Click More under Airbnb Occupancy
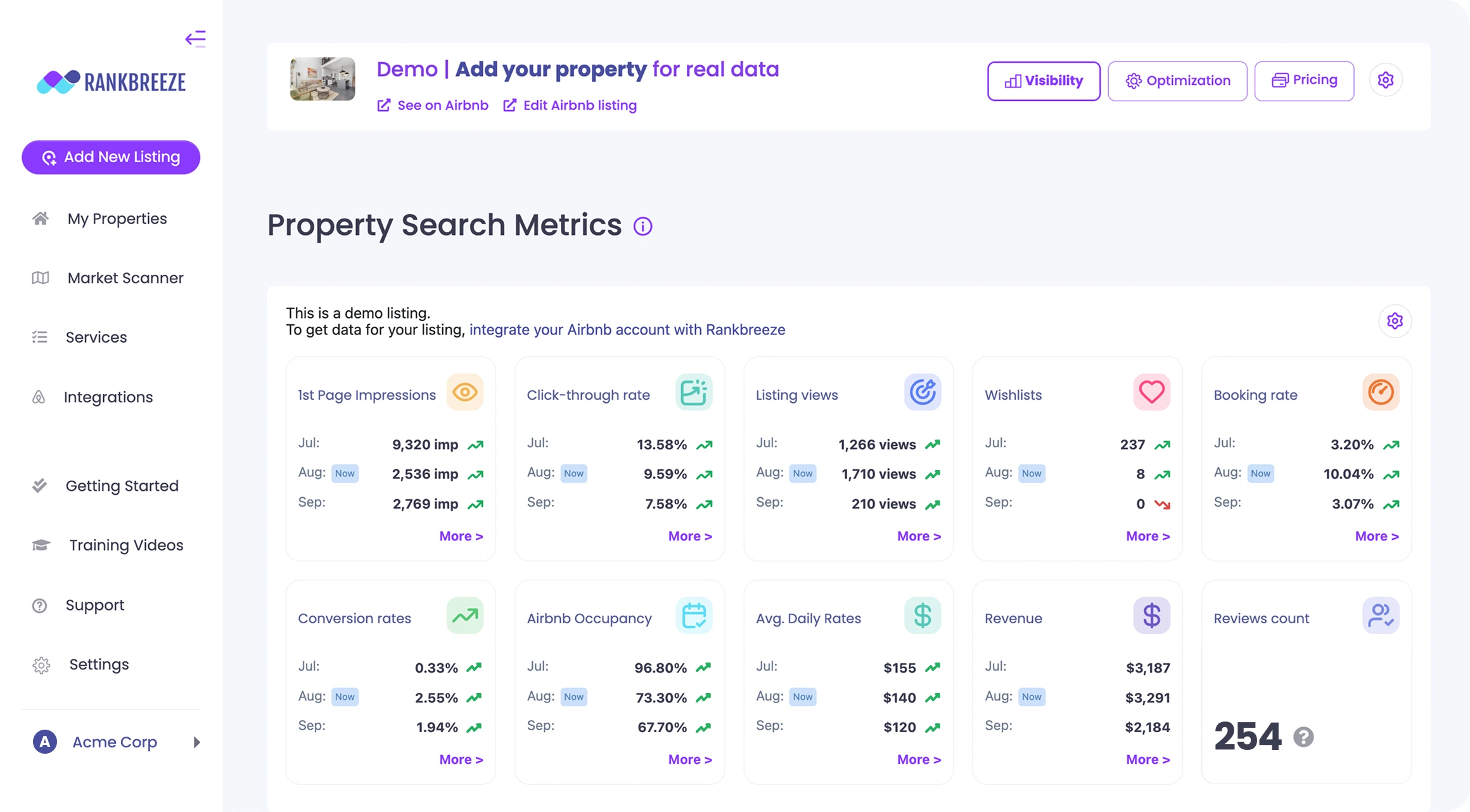1470x812 pixels. [690, 759]
